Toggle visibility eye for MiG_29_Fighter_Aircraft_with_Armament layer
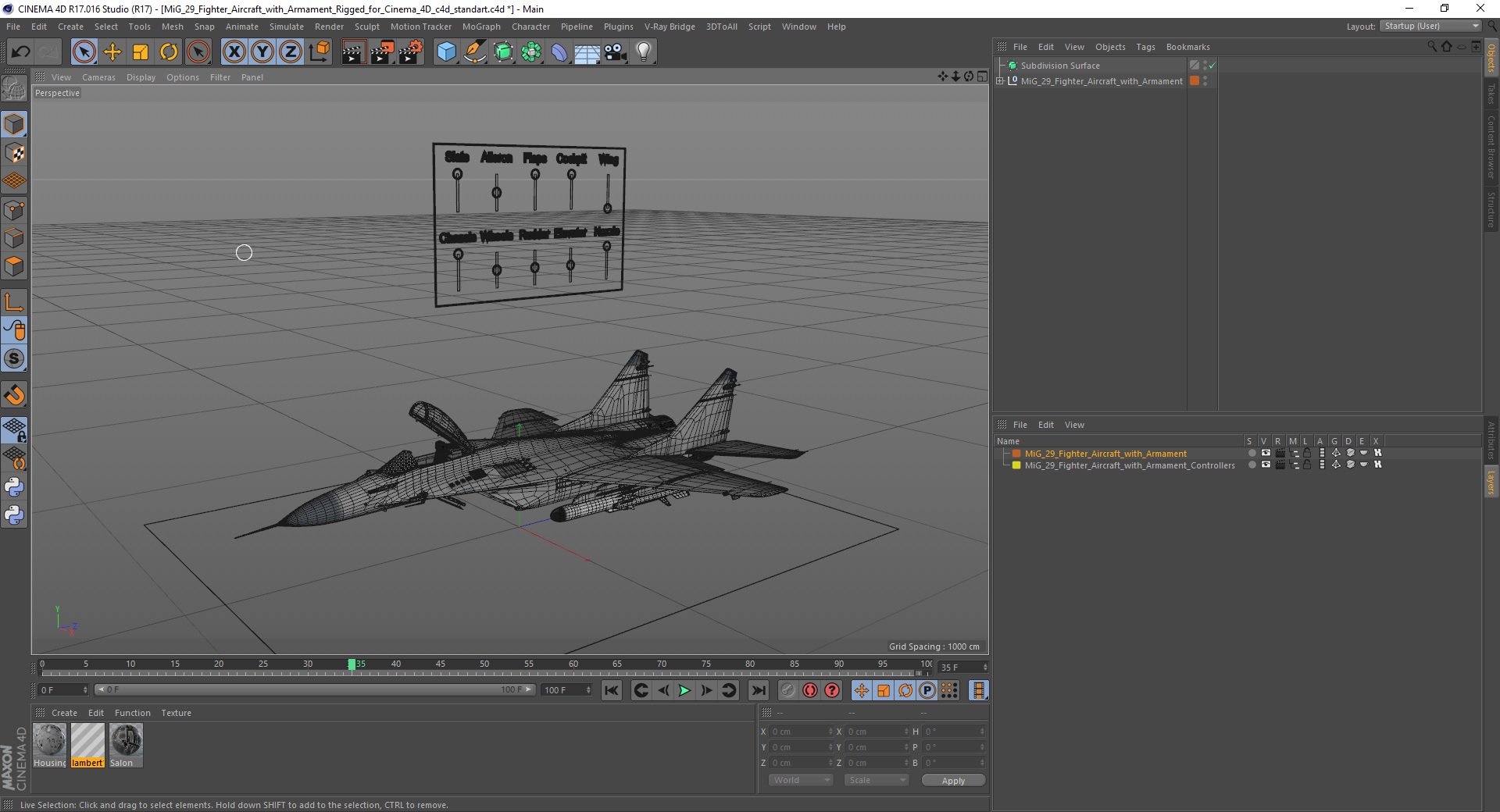The width and height of the screenshot is (1500, 812). pyautogui.click(x=1266, y=453)
